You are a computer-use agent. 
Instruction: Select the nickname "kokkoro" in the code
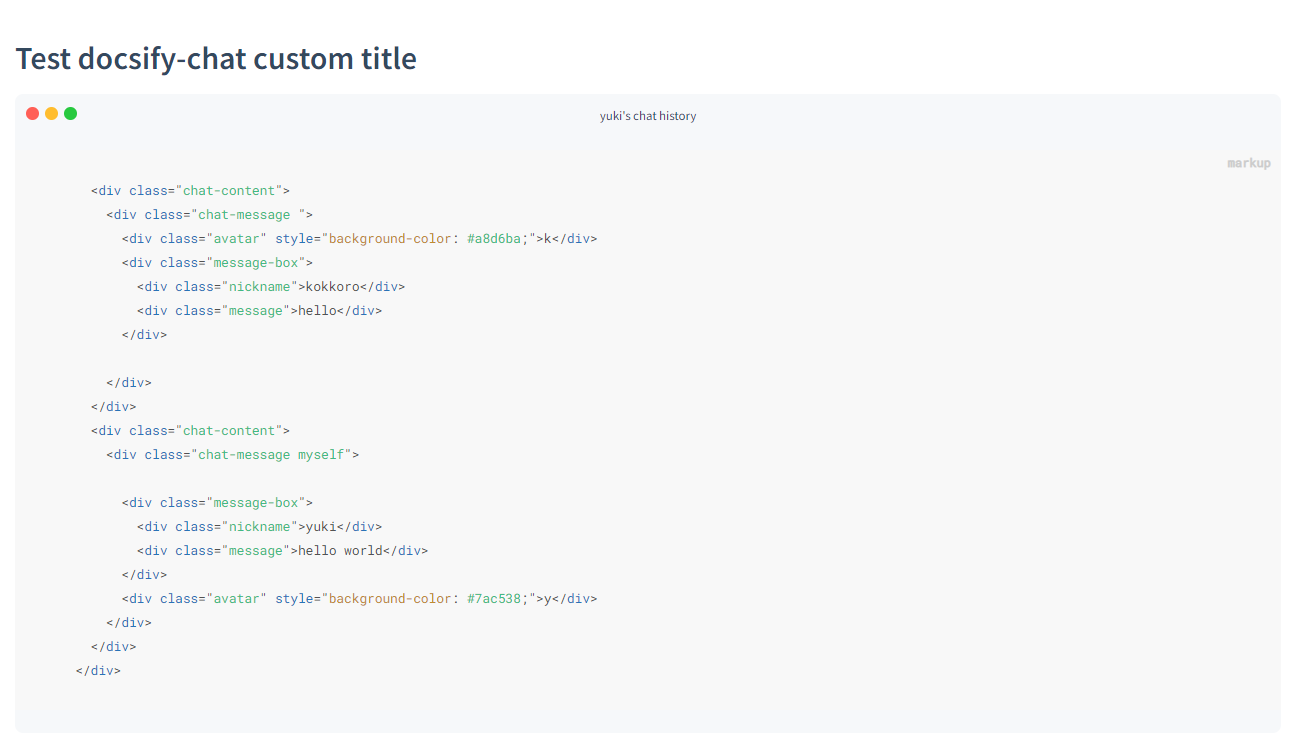(x=333, y=286)
